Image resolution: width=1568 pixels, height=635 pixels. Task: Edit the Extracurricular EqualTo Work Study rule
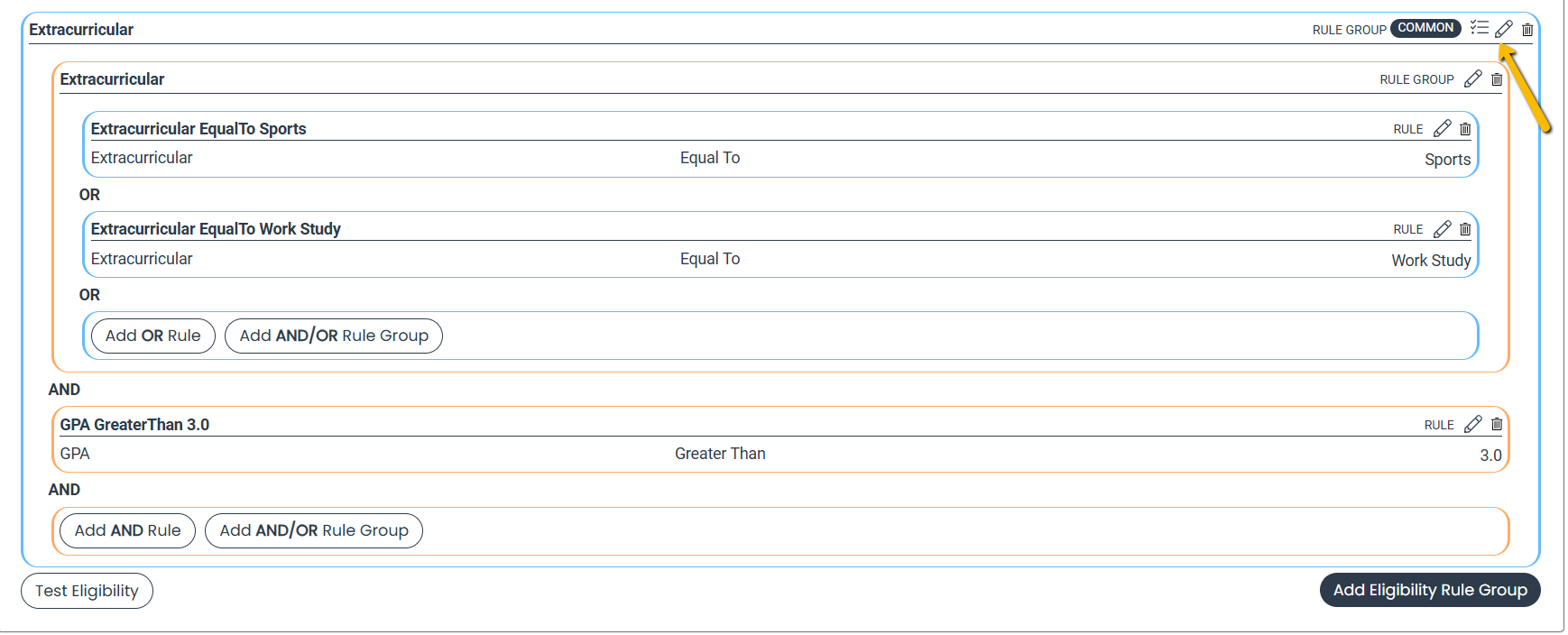point(1442,229)
